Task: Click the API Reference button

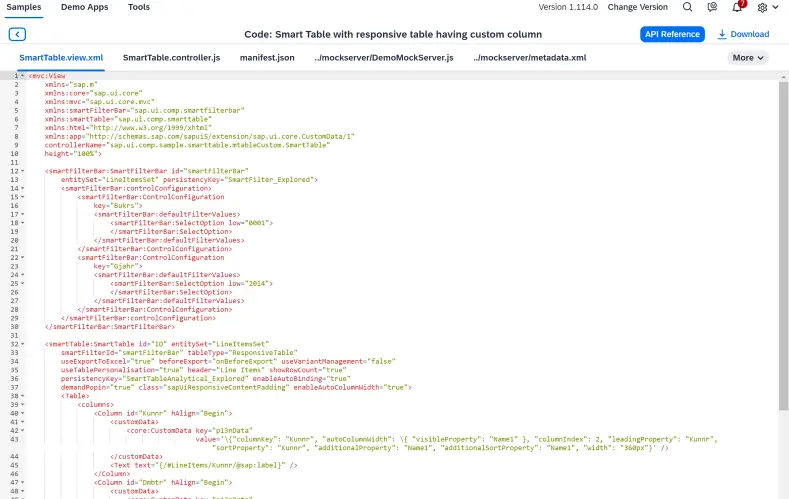Action: coord(672,34)
